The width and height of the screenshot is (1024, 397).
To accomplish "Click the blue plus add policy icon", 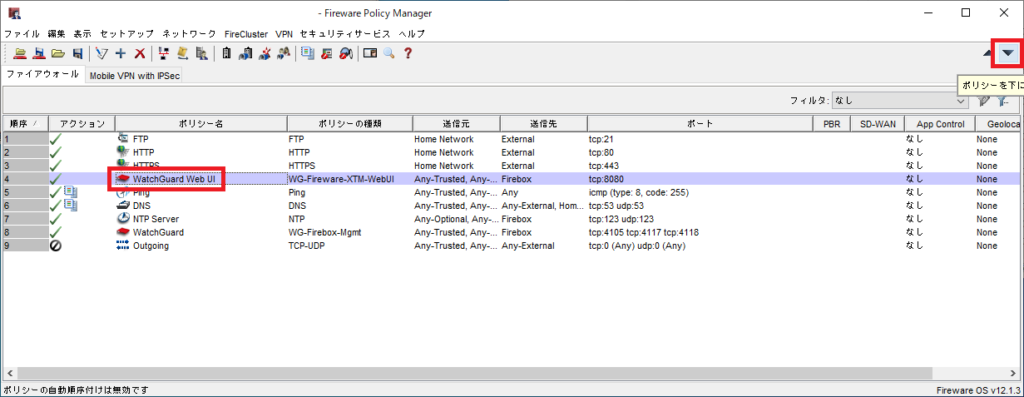I will pos(120,54).
